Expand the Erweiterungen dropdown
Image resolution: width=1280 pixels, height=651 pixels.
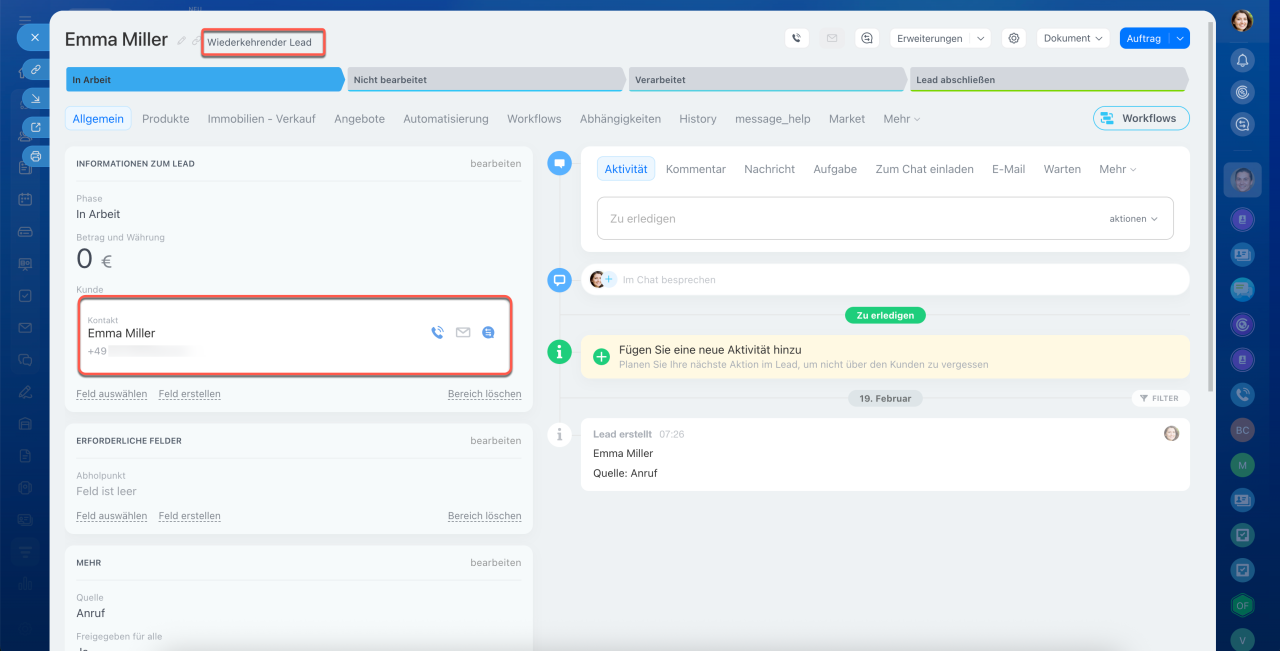(940, 38)
